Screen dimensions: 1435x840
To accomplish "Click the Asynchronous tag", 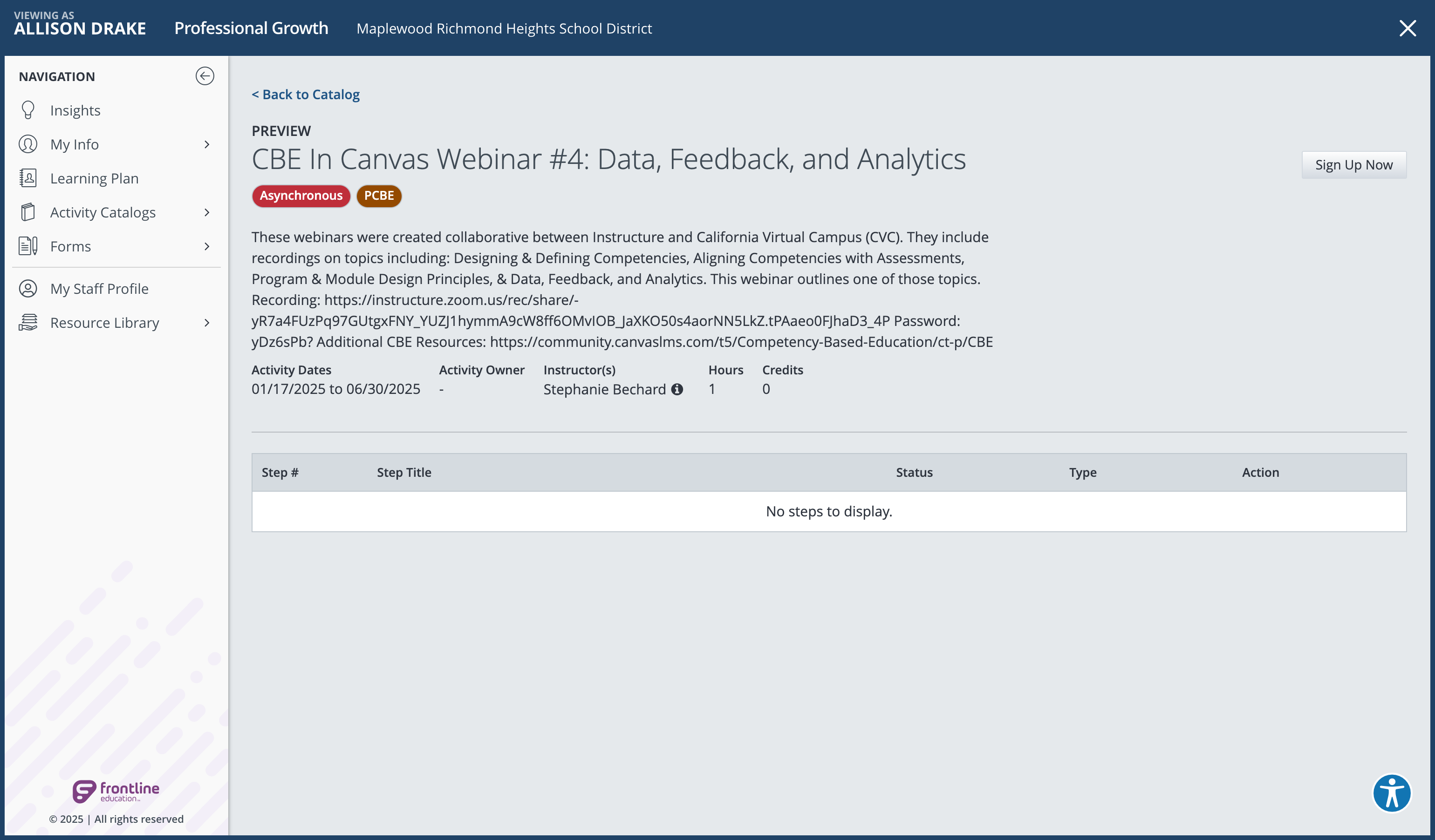I will (x=301, y=196).
